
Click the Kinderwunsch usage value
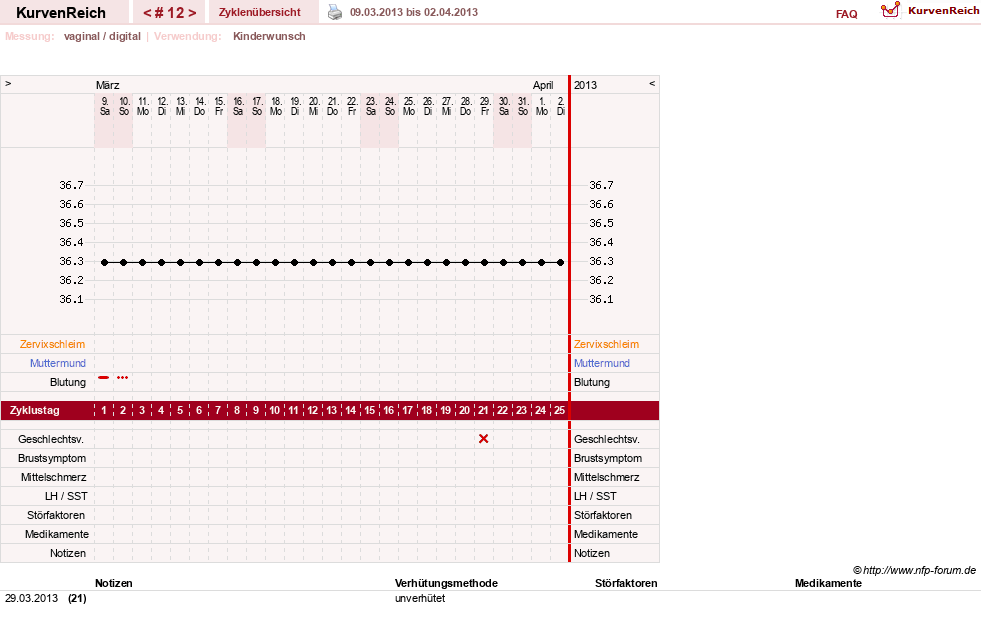point(269,36)
